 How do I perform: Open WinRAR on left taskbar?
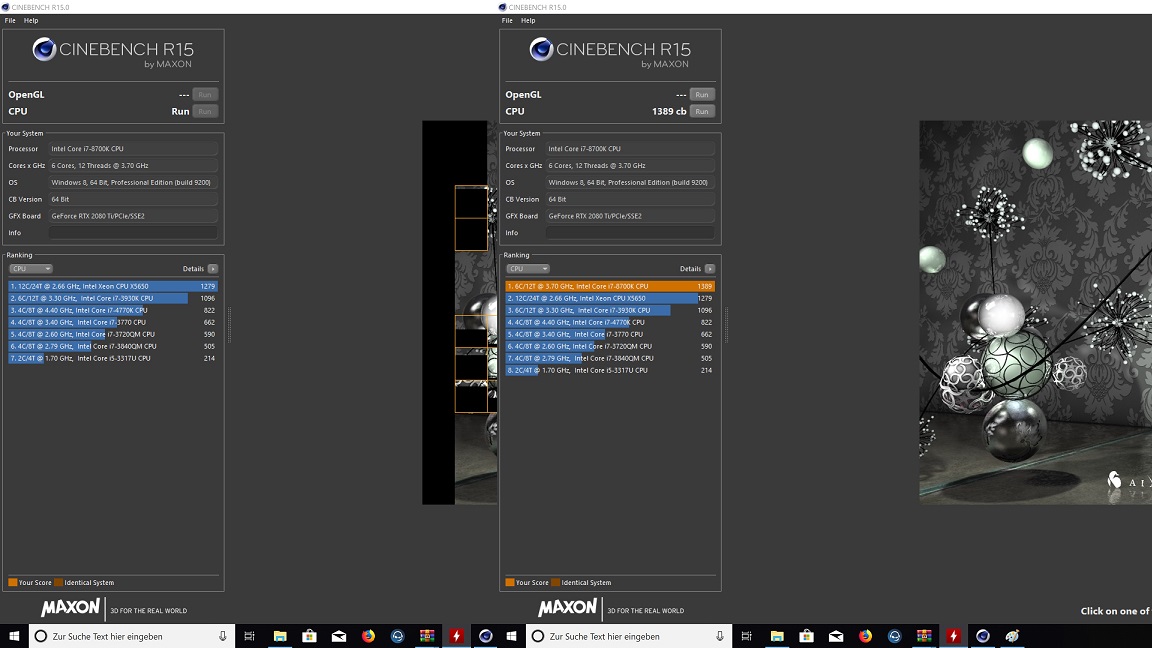pos(427,636)
